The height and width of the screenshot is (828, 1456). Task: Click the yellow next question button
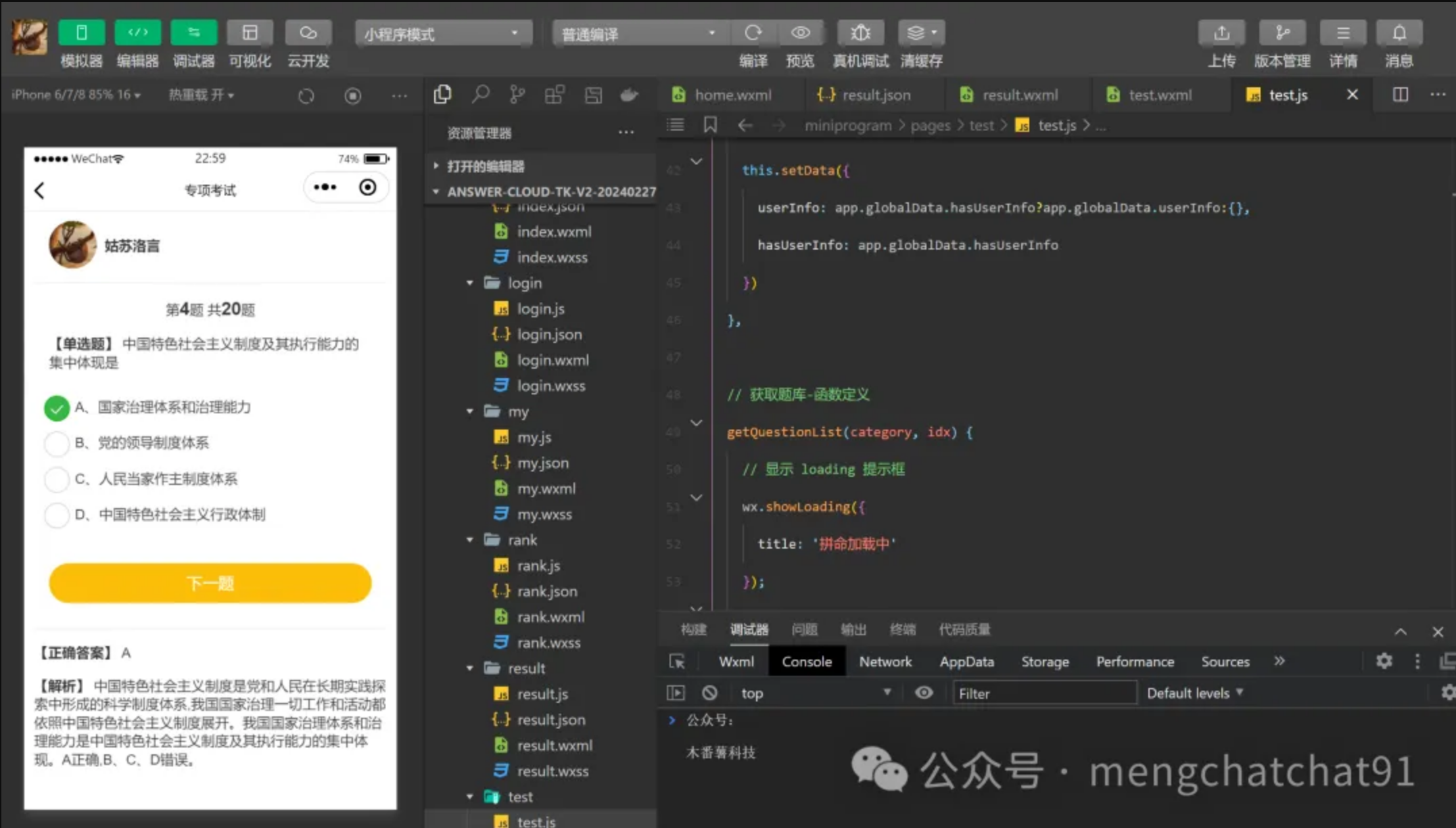coord(210,583)
